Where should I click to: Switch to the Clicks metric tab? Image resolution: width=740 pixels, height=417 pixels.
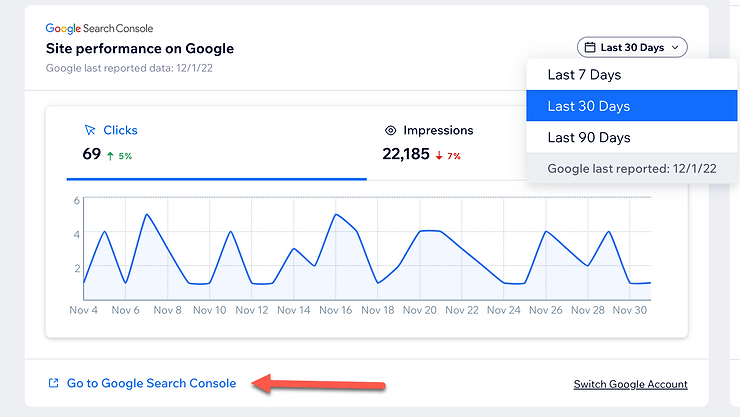[x=217, y=143]
